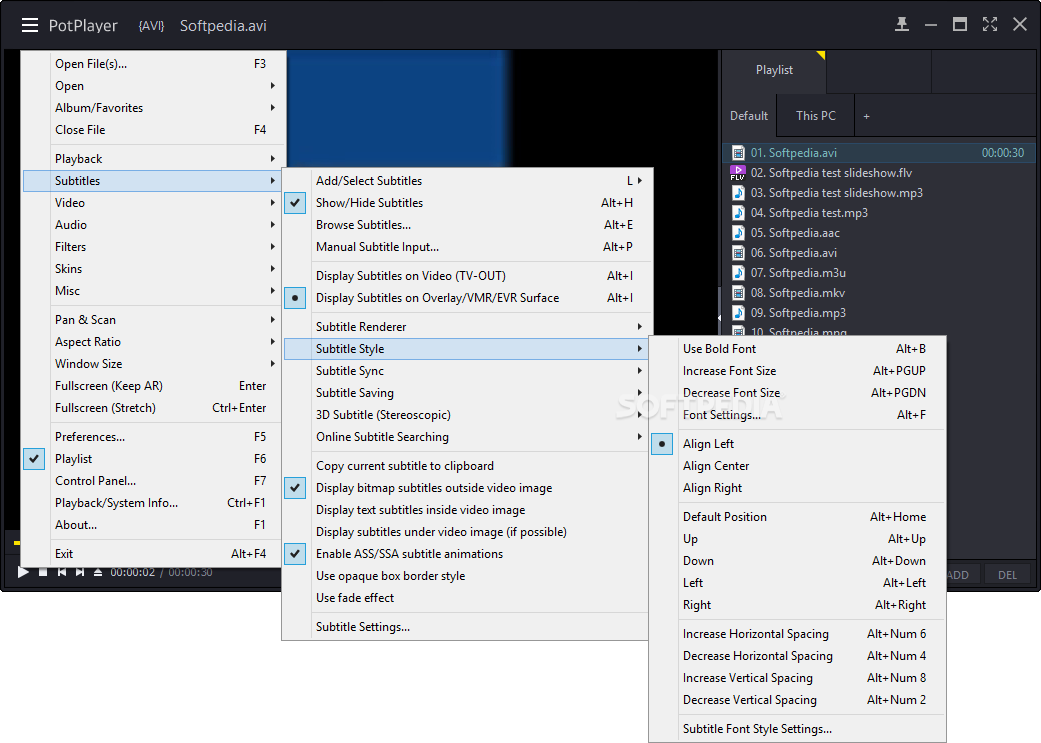Toggle the fullscreen arrows icon in title bar
The width and height of the screenshot is (1041, 743).
coord(990,25)
